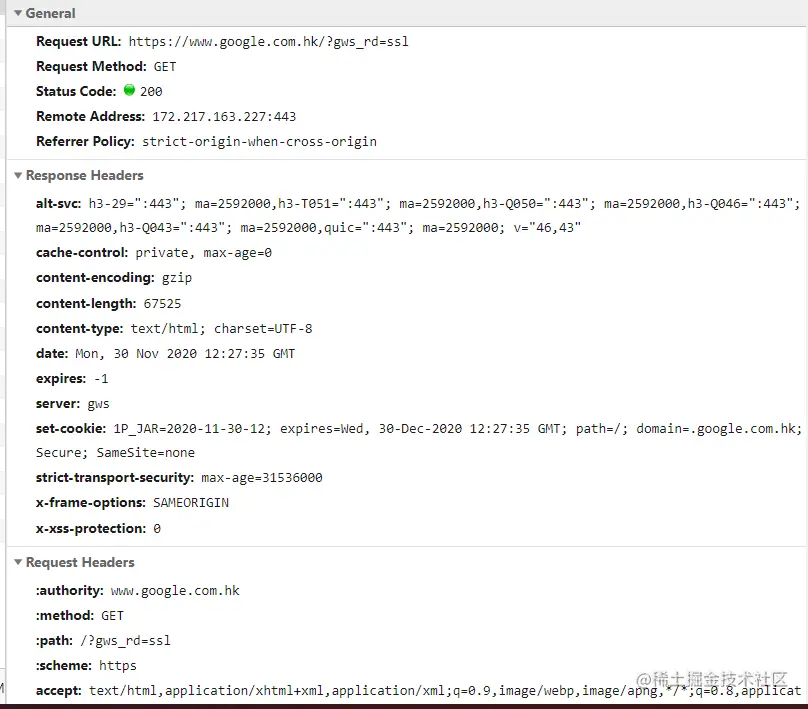The image size is (808, 709).
Task: Select the :path value /?gws_rd=ssl
Action: (x=125, y=641)
